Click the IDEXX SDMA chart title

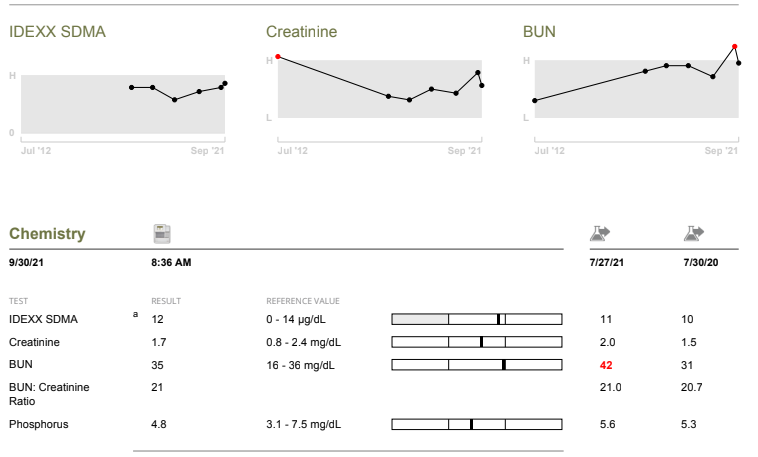pos(57,32)
